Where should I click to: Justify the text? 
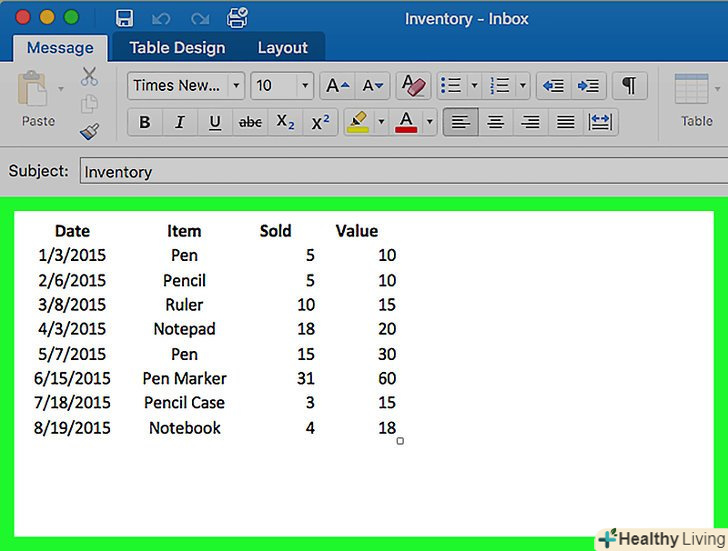click(566, 122)
